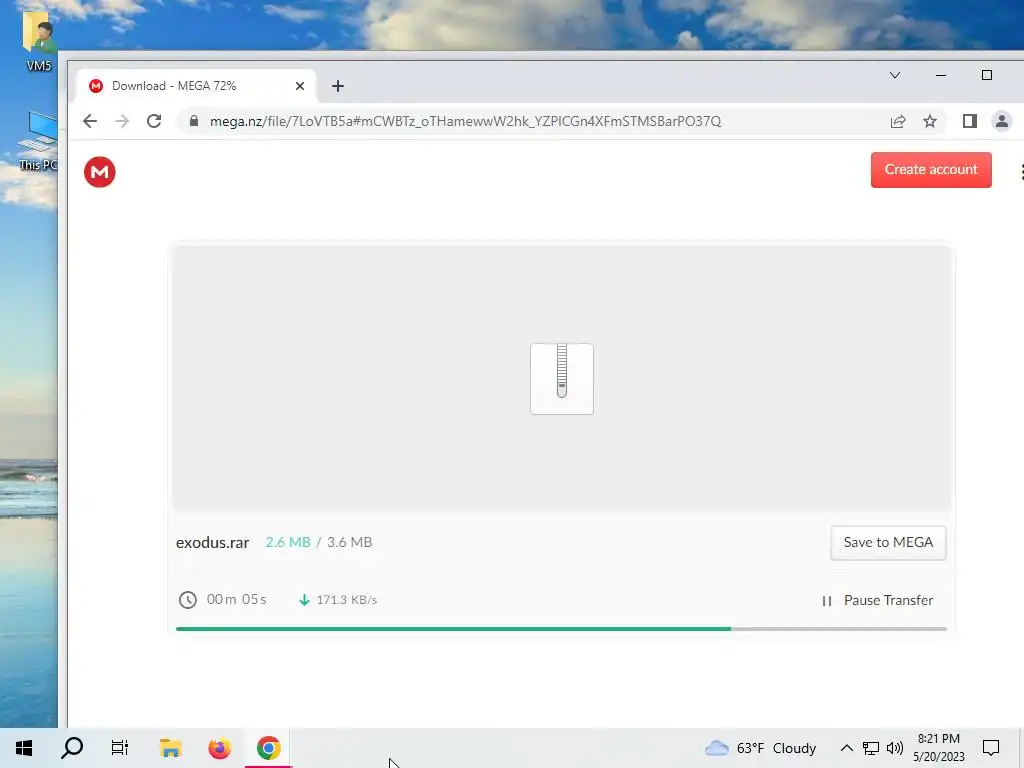
Task: Show hidden system tray icons
Action: (x=846, y=748)
